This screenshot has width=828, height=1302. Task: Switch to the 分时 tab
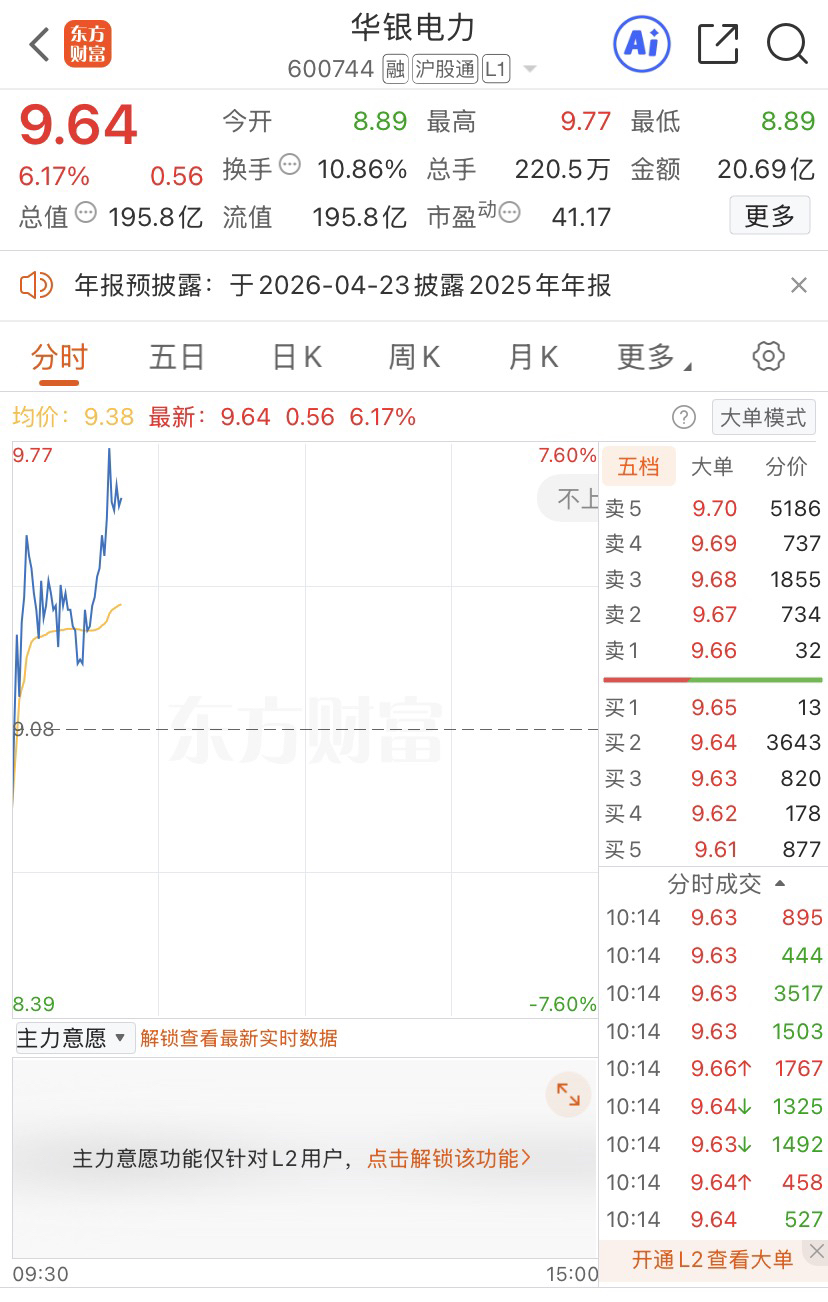pos(59,357)
